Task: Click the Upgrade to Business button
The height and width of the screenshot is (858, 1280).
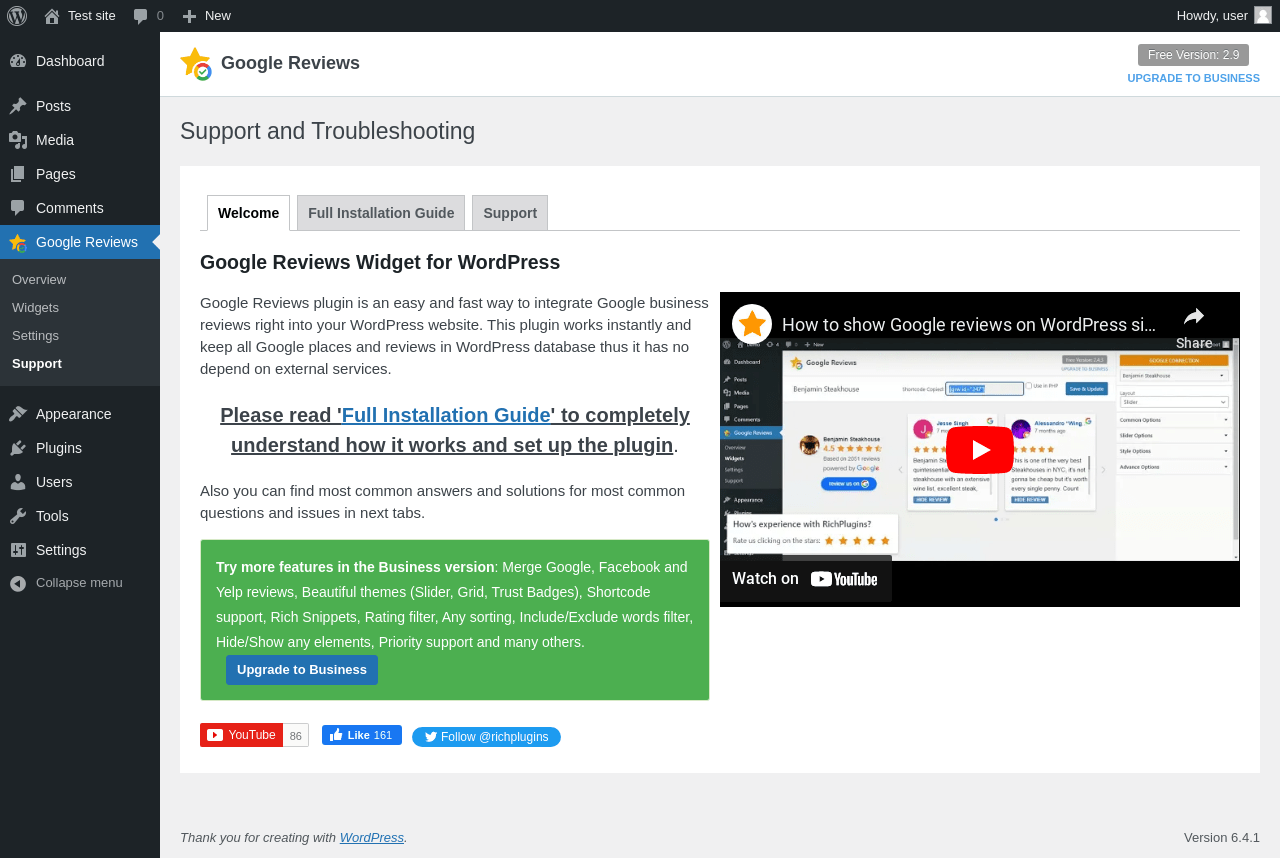Action: click(302, 670)
